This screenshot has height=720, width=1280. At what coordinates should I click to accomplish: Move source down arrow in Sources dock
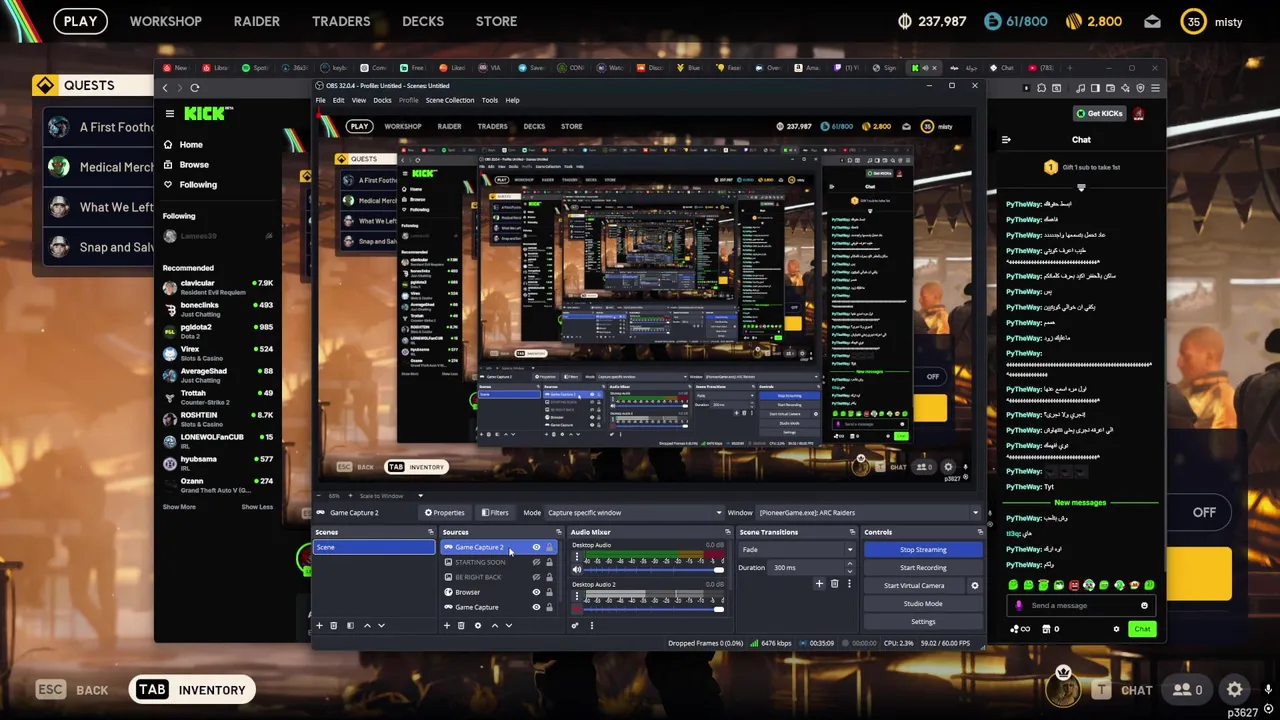[508, 625]
